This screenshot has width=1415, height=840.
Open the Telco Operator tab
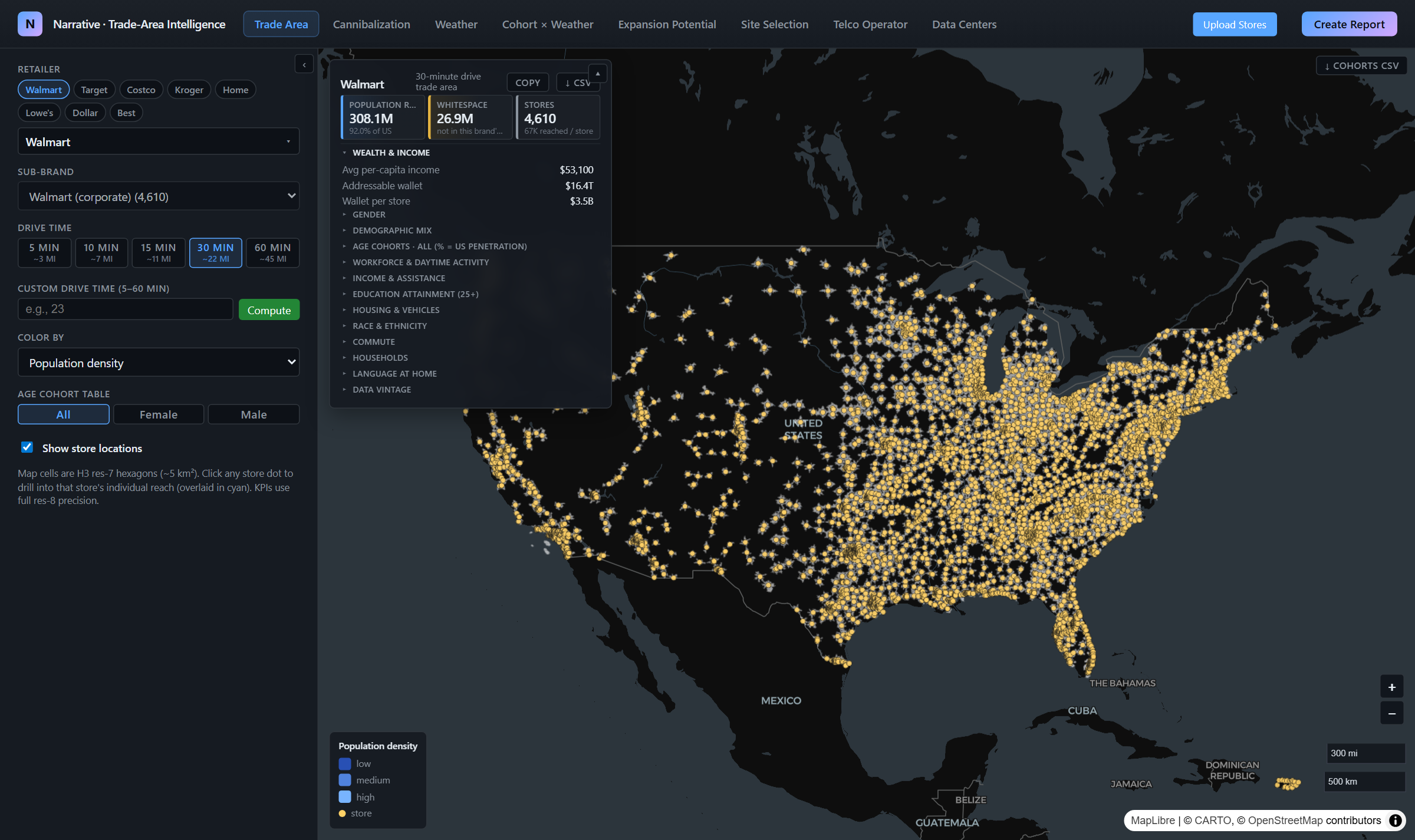click(x=870, y=24)
